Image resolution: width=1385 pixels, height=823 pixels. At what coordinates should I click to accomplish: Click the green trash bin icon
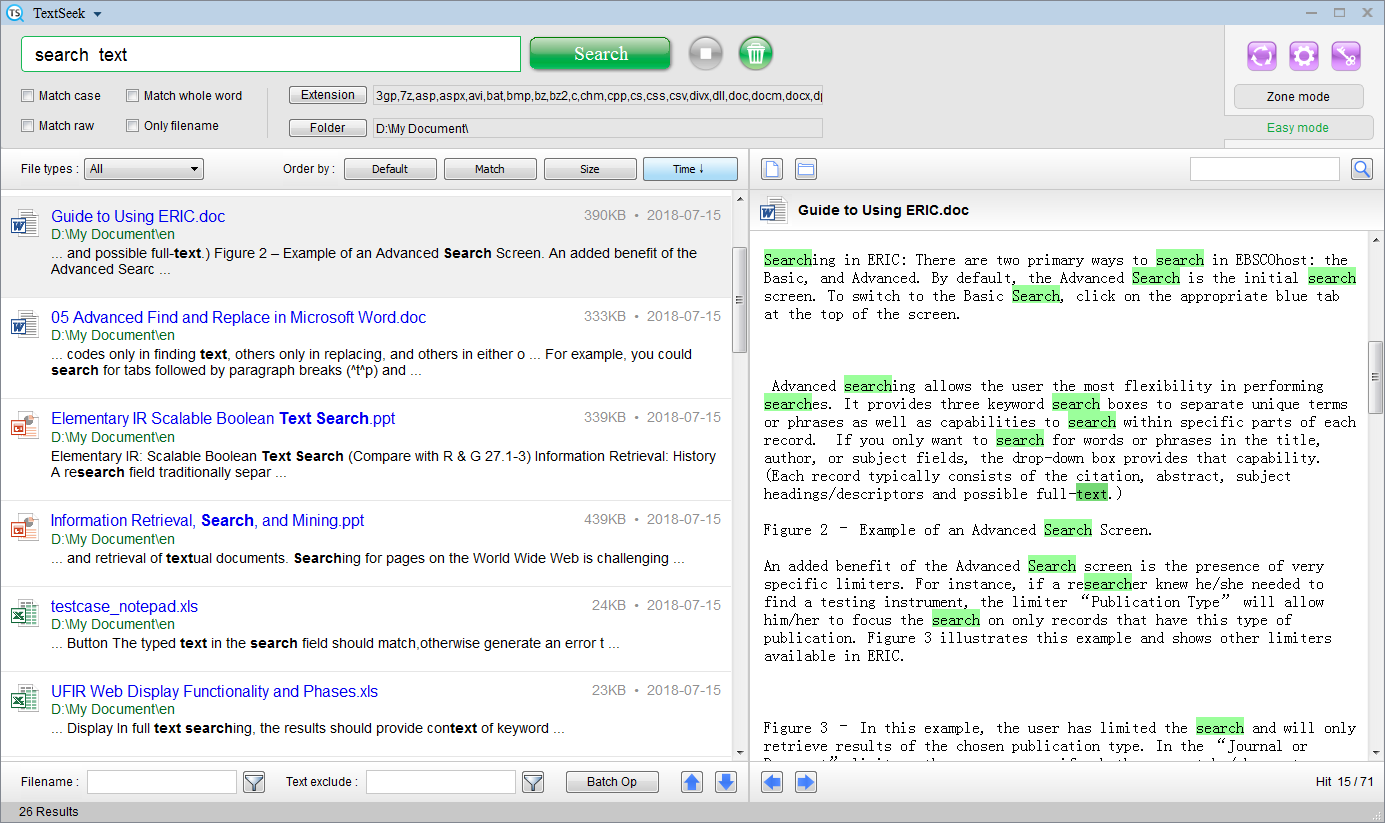pos(756,53)
